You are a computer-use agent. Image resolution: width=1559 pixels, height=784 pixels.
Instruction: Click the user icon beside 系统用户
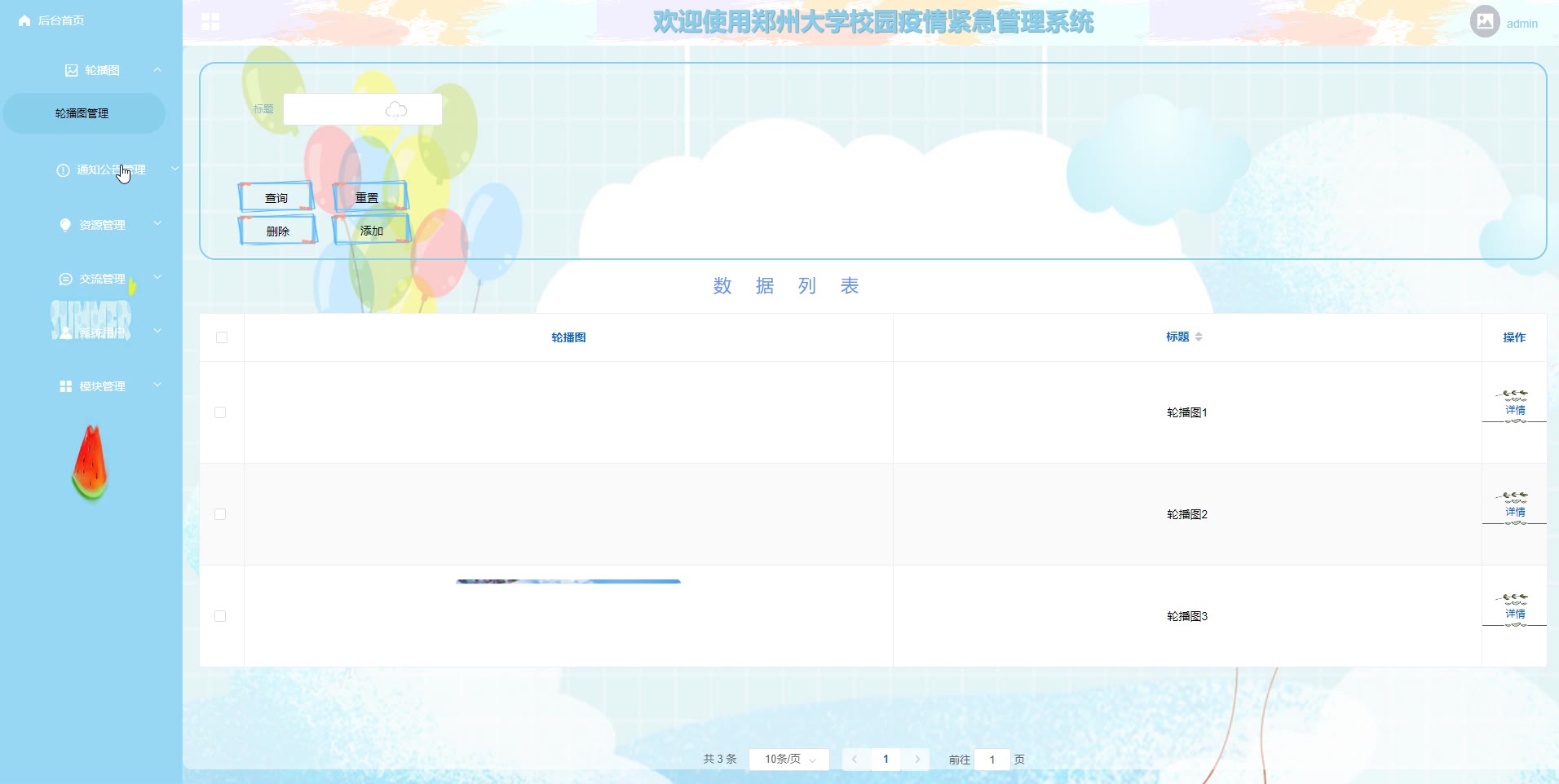click(66, 333)
